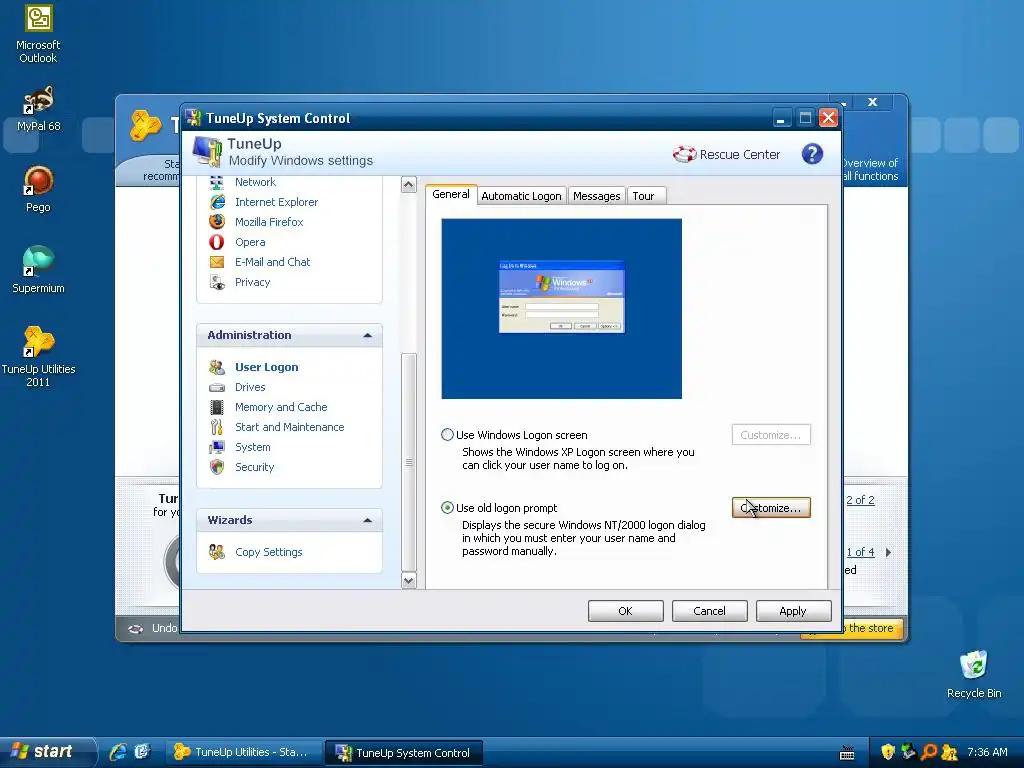Click the sidebar scrollbar thumb
The image size is (1024, 768).
click(409, 462)
